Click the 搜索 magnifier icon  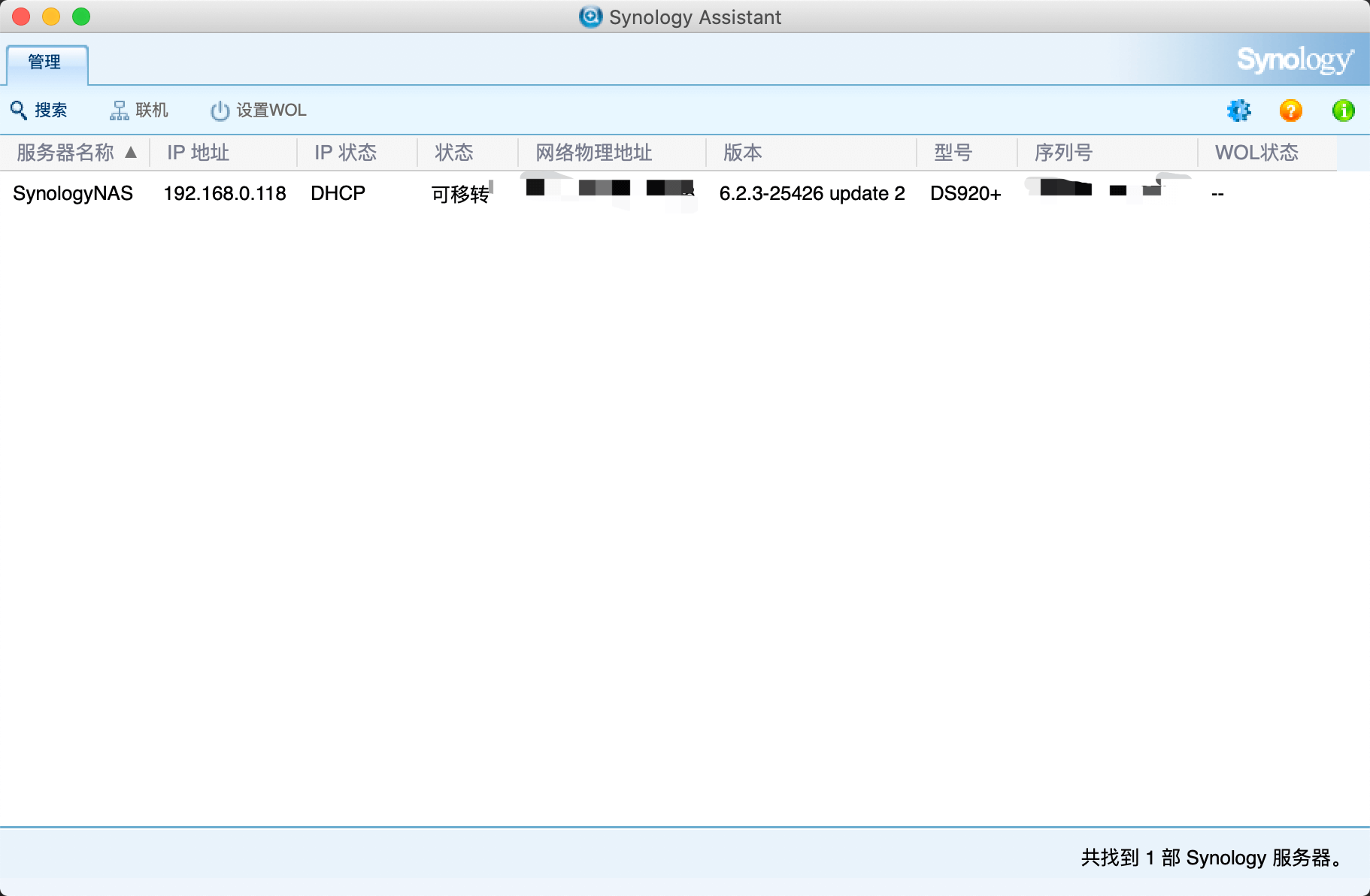click(x=19, y=110)
